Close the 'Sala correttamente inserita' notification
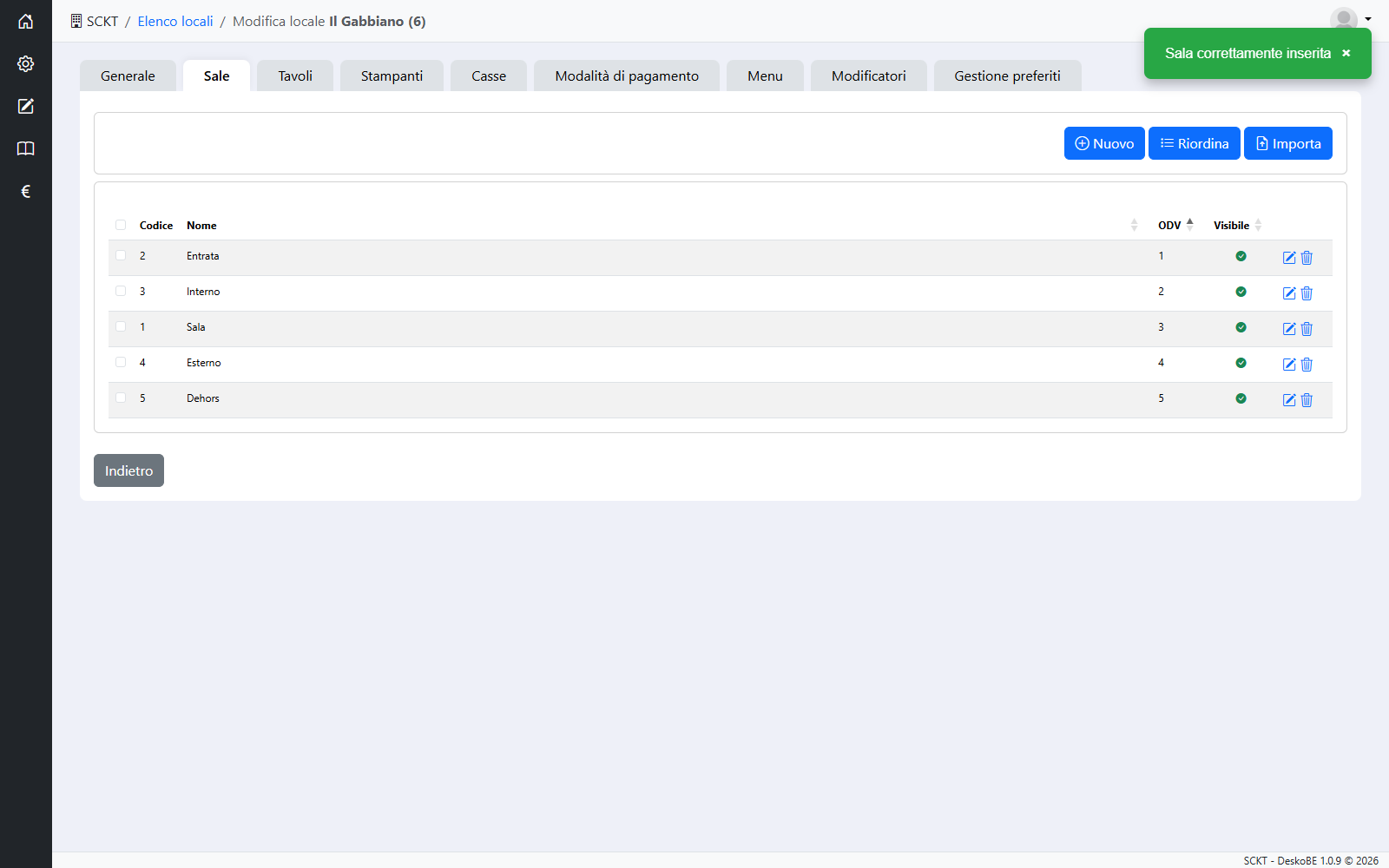The width and height of the screenshot is (1389, 868). (1346, 53)
